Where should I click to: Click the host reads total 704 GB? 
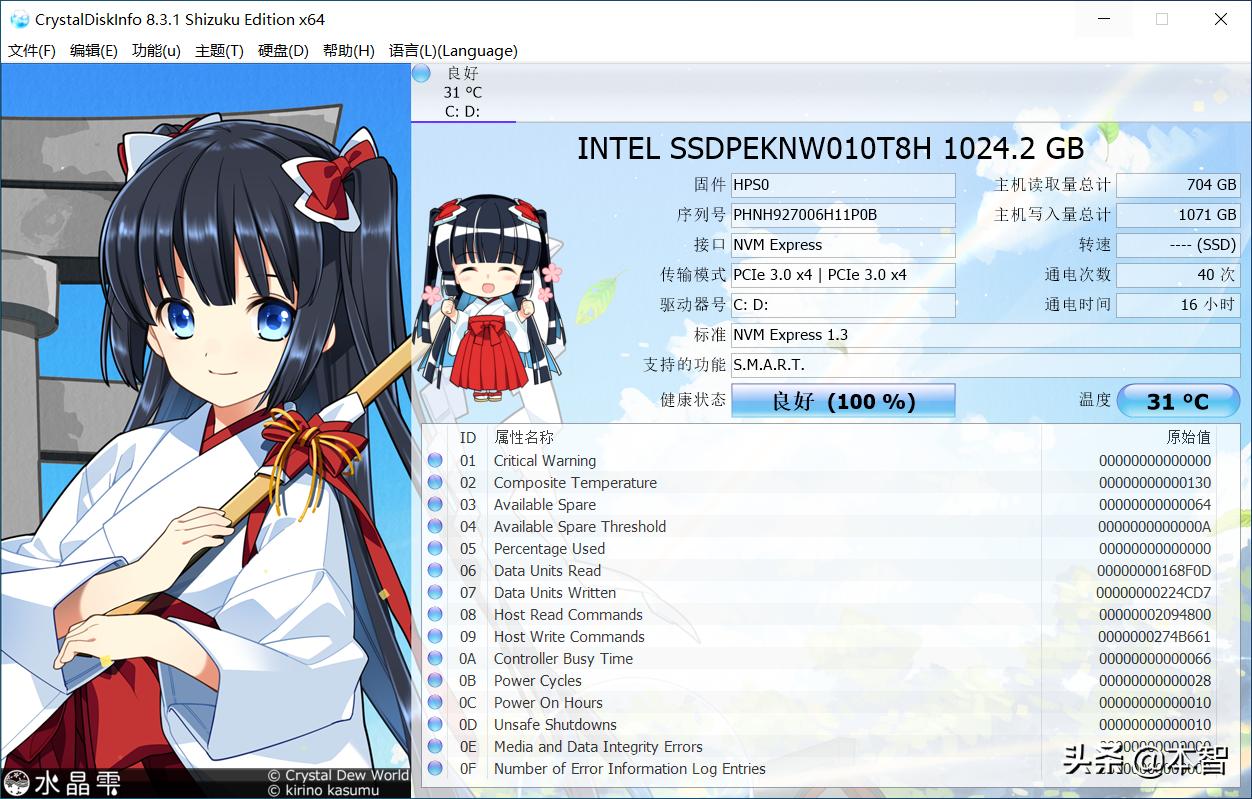click(x=1178, y=185)
